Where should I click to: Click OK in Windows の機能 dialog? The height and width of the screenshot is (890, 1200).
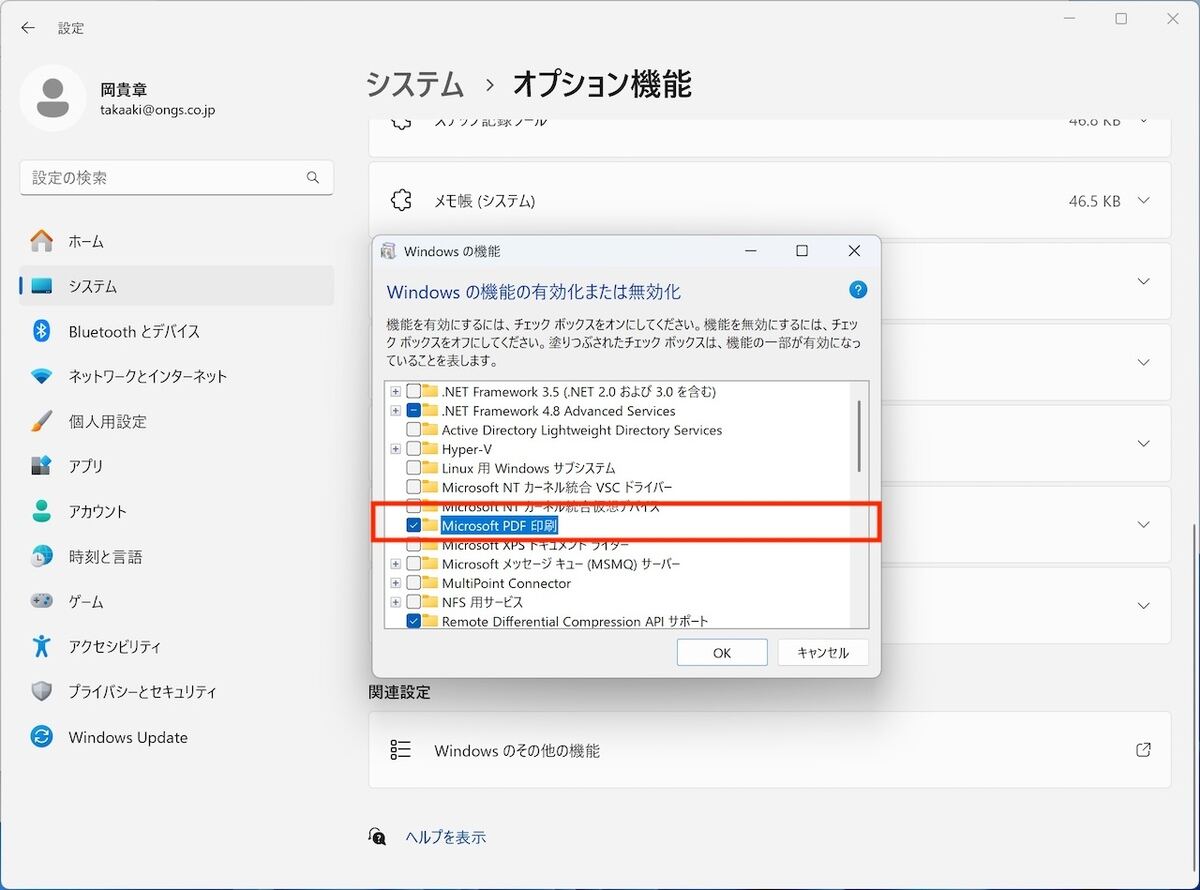point(722,652)
